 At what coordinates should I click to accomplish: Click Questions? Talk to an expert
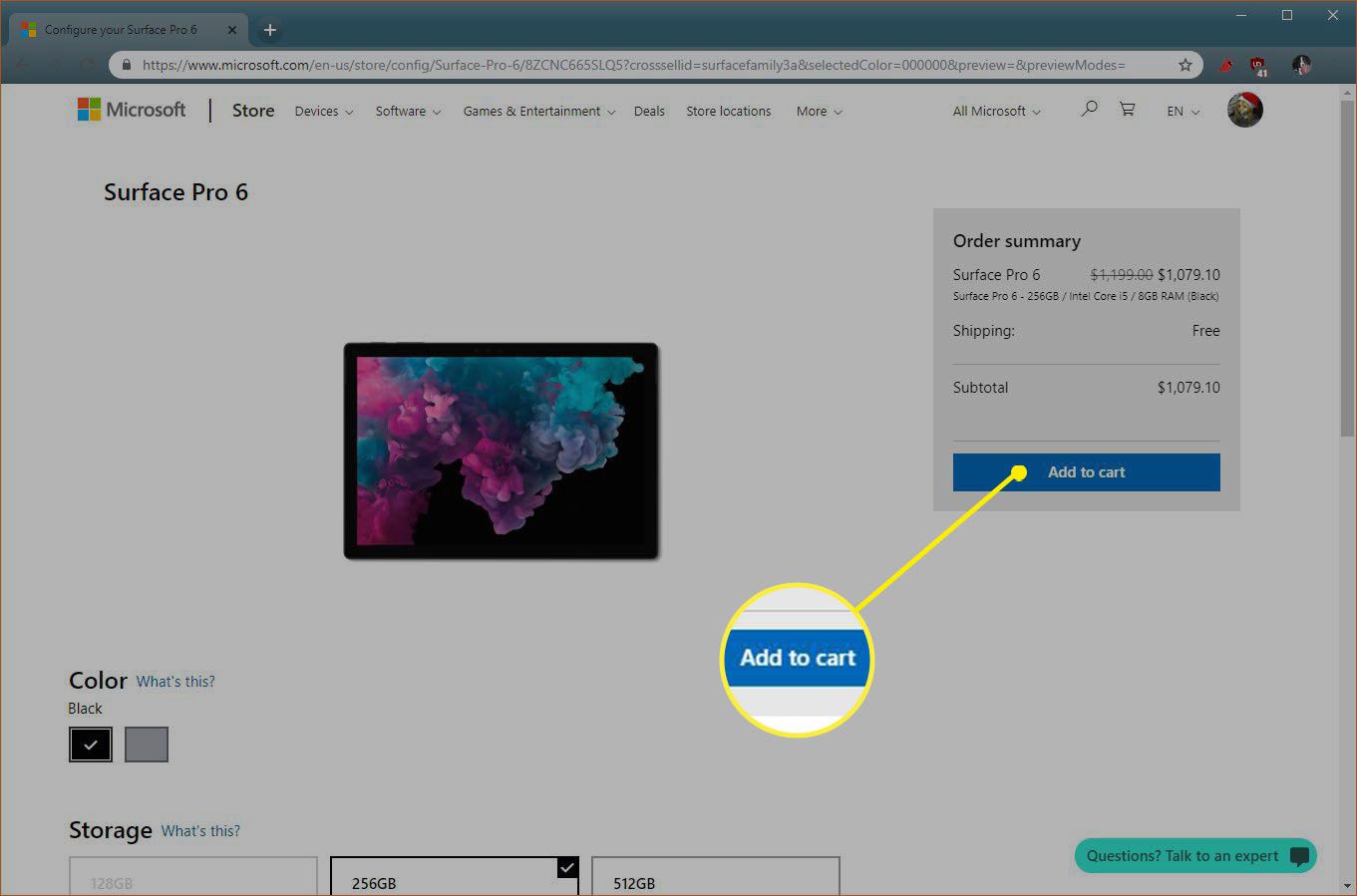[x=1195, y=856]
